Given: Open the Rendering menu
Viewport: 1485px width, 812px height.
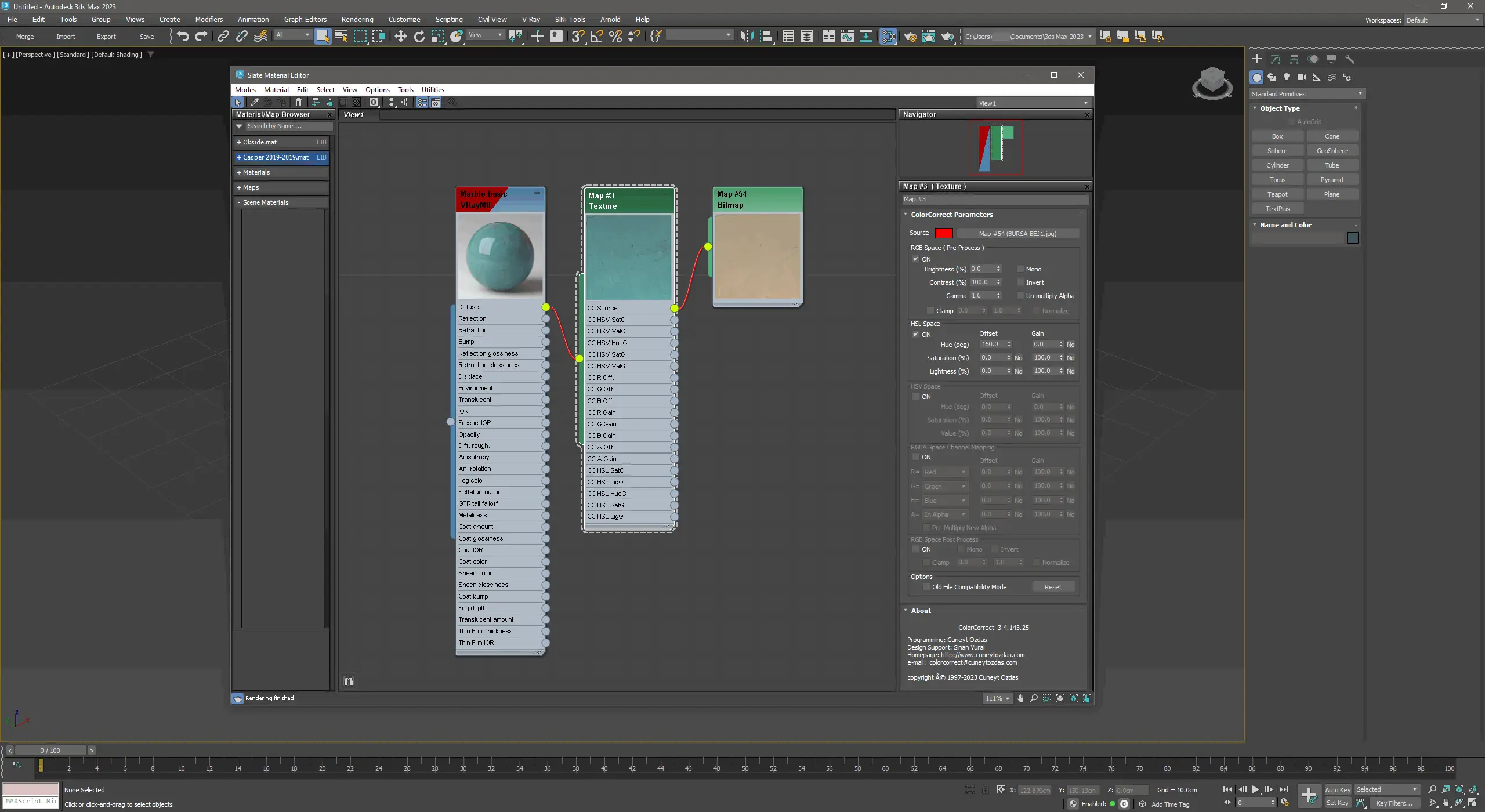Looking at the screenshot, I should (357, 20).
